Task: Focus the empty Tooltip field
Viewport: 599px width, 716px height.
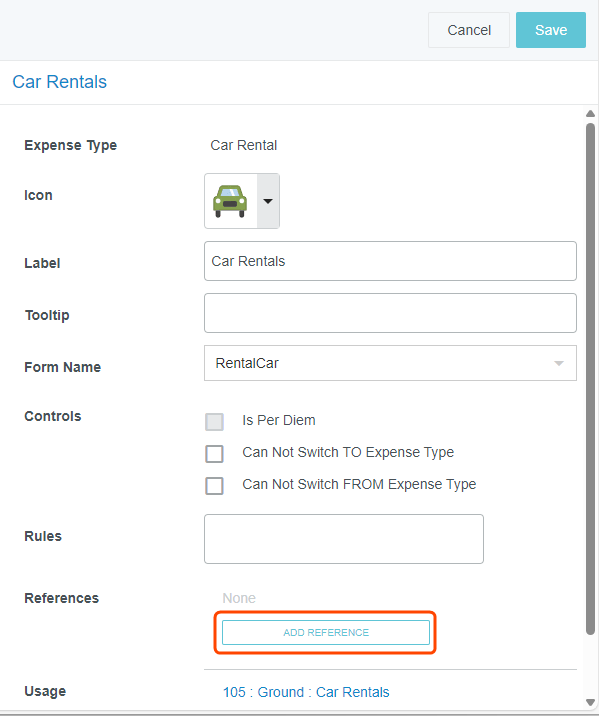Action: pyautogui.click(x=390, y=313)
